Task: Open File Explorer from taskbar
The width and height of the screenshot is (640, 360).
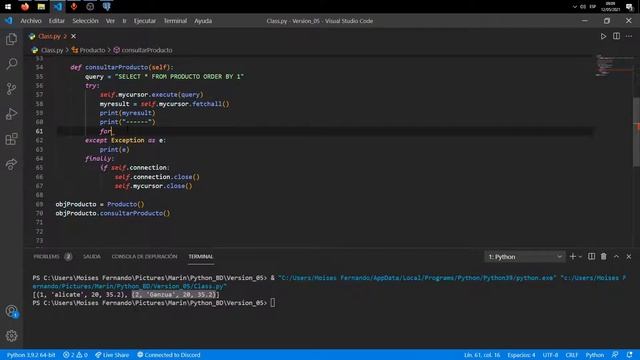Action: [41, 7]
